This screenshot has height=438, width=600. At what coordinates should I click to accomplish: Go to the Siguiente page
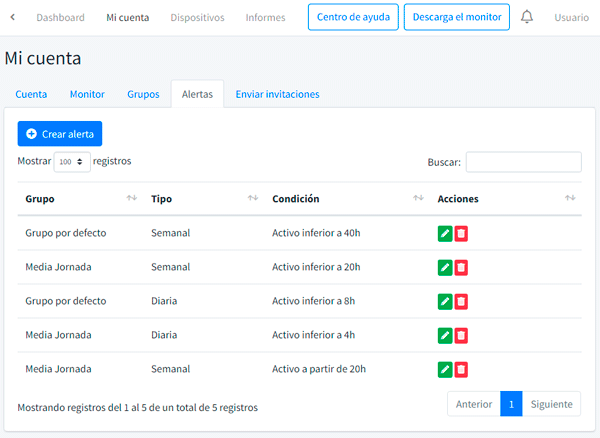coord(551,404)
